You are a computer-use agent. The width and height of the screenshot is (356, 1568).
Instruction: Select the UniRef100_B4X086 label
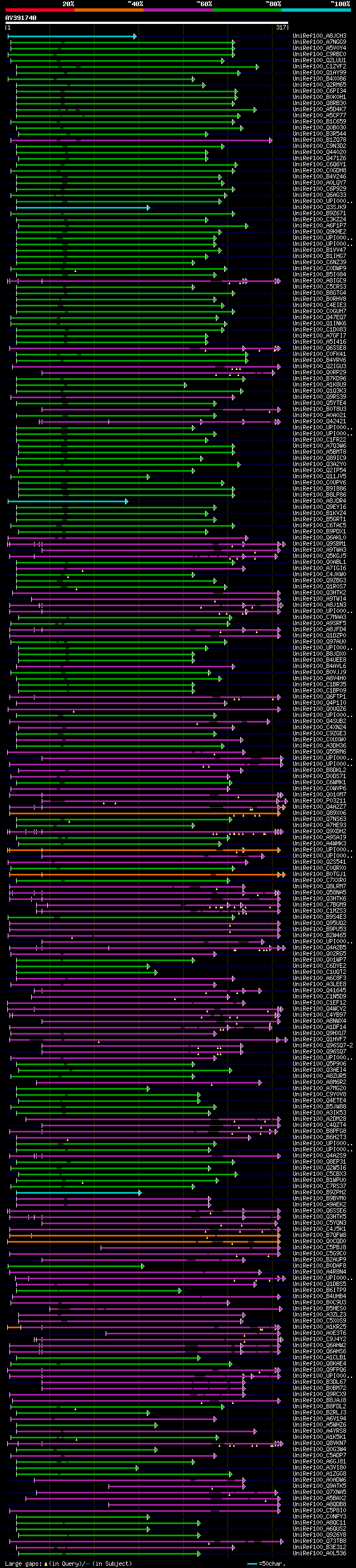319,78
